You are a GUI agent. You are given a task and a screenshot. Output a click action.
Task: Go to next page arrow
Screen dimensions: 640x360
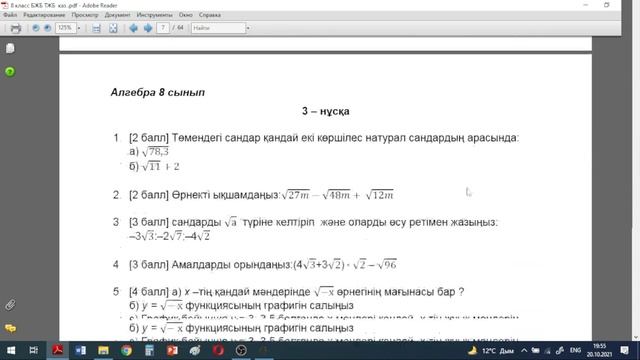[148, 28]
